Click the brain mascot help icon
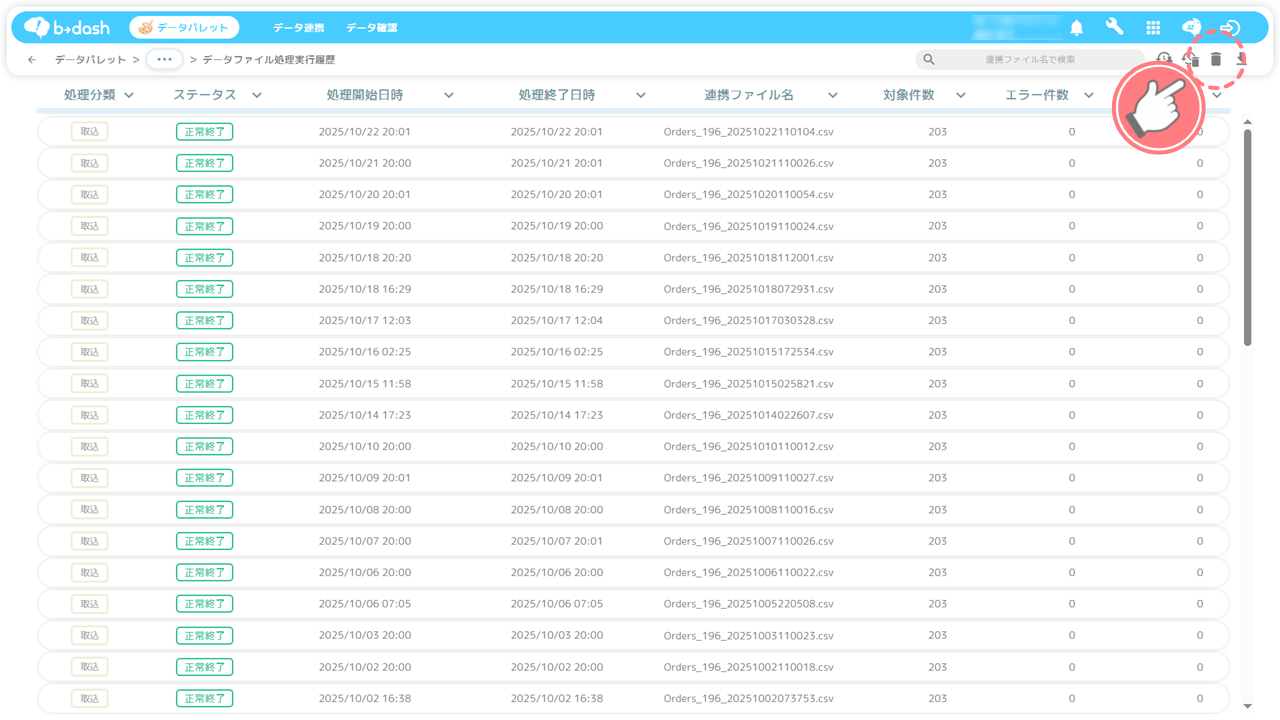 1191,27
